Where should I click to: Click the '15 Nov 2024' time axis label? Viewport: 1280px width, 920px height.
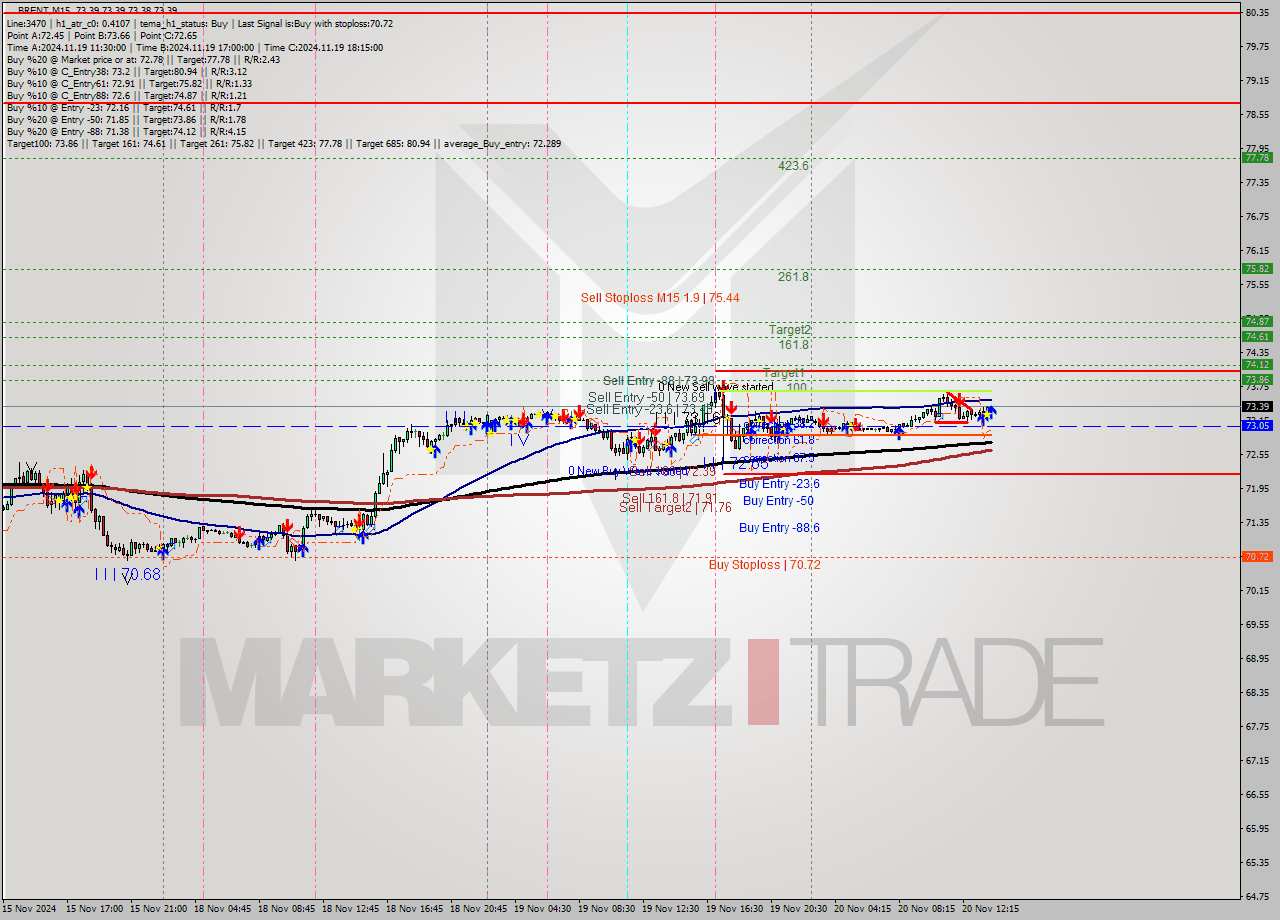pyautogui.click(x=30, y=909)
